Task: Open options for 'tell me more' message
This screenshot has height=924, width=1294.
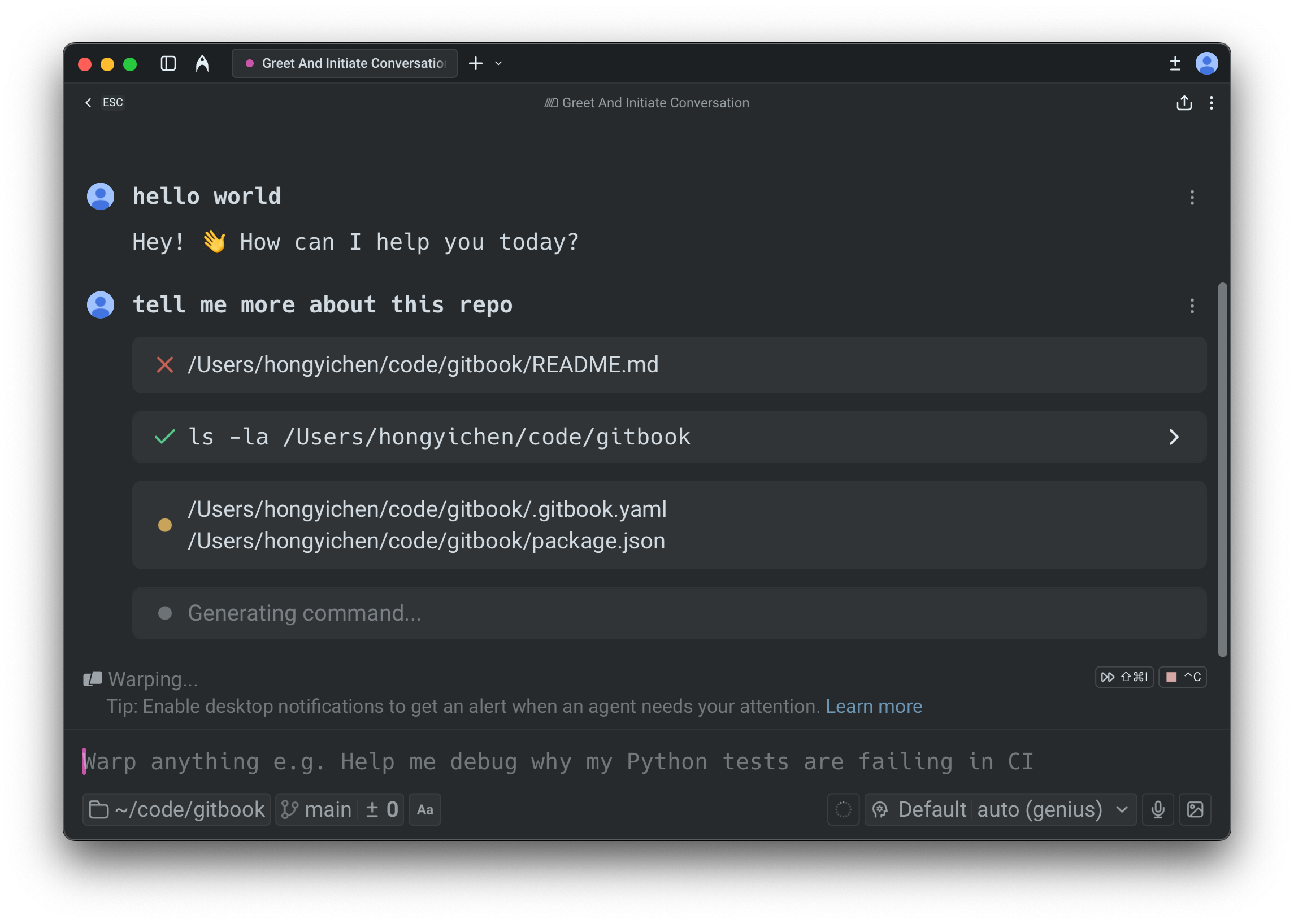Action: click(x=1192, y=306)
